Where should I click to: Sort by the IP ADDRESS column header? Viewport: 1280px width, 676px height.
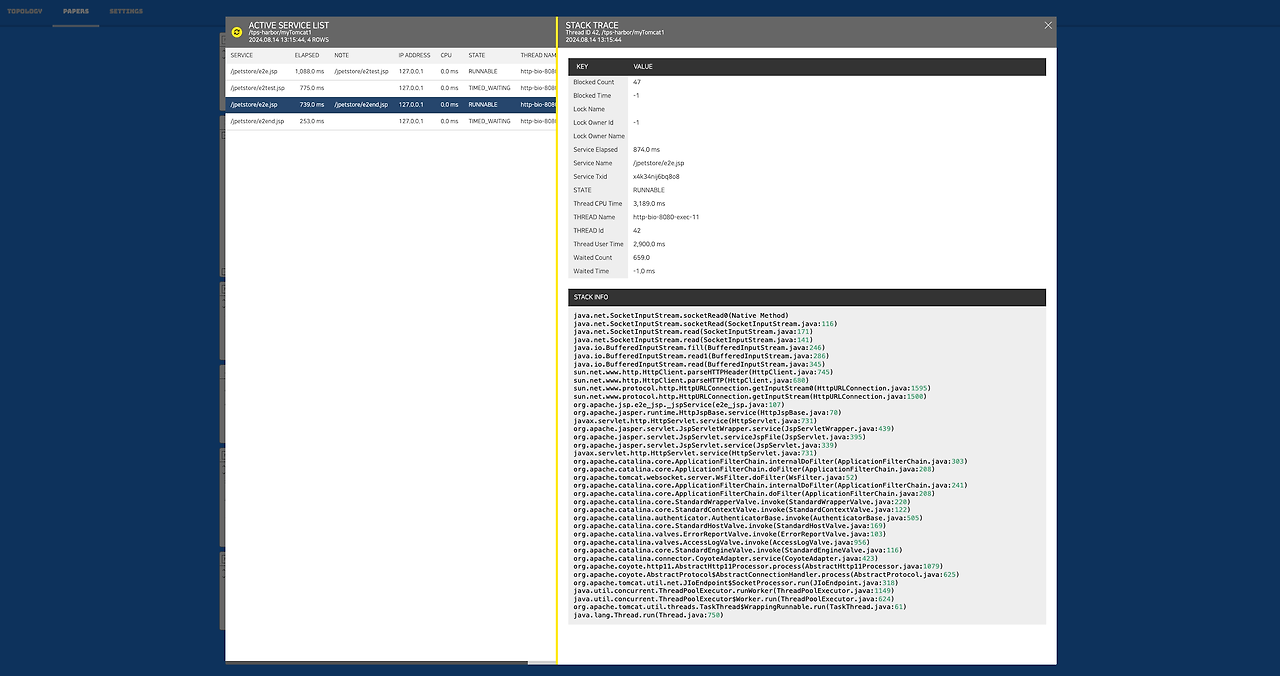pyautogui.click(x=415, y=55)
